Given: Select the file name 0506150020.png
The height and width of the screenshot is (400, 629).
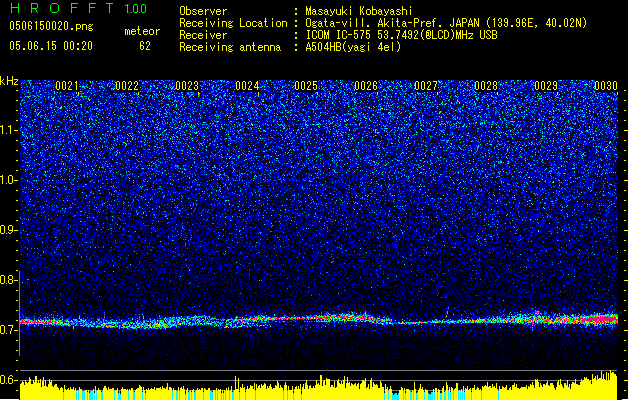Looking at the screenshot, I should click(51, 26).
